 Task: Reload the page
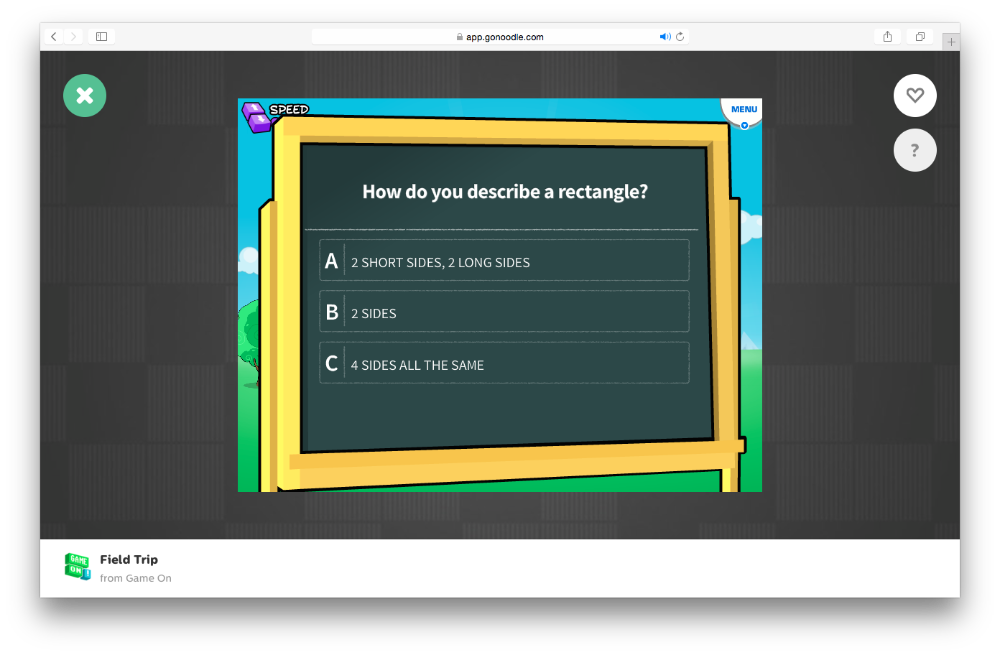point(680,37)
